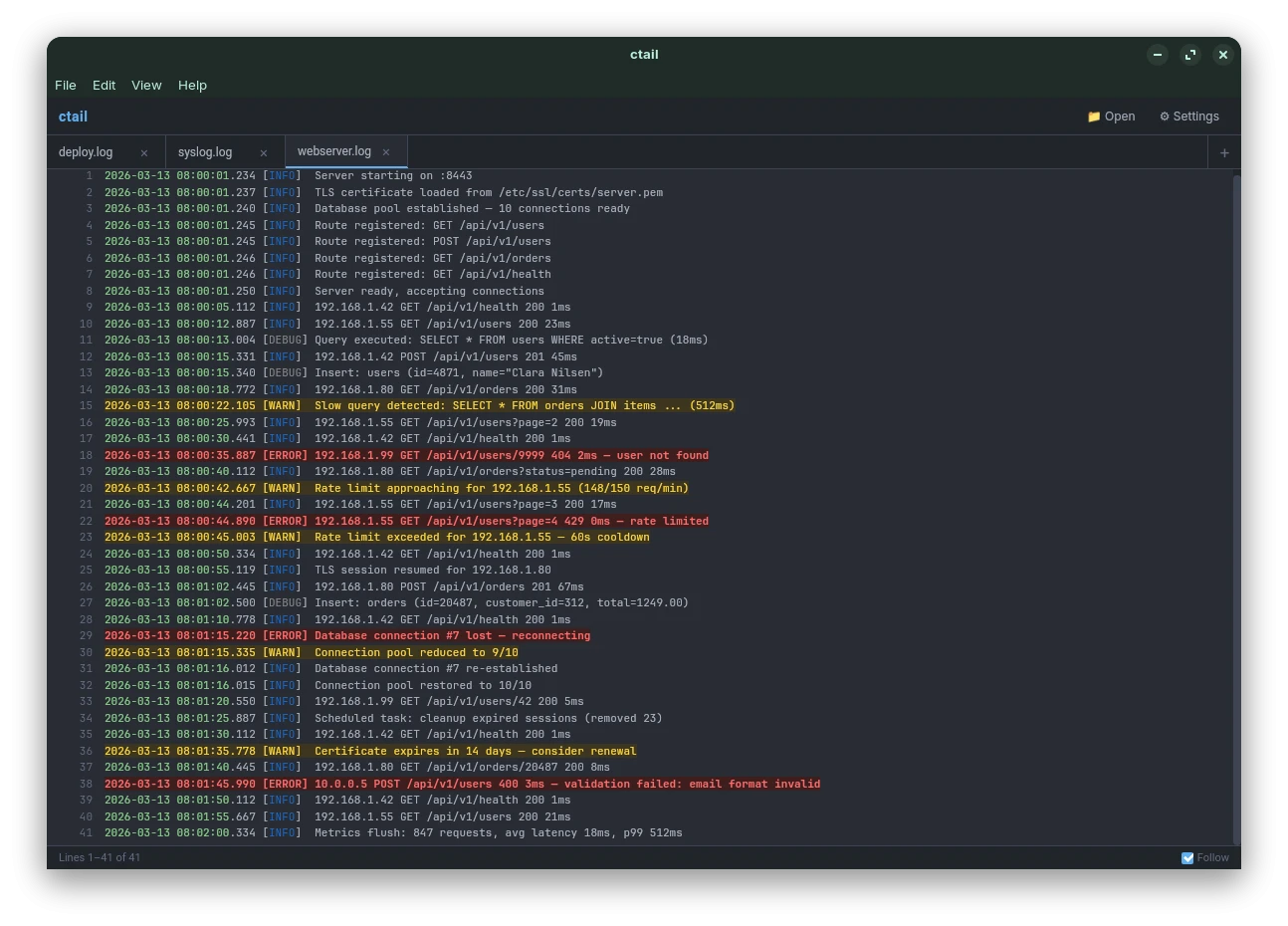Select WARN line 'Rate limit exceeded for 192.168.1.55'
The height and width of the screenshot is (926, 1288).
[639, 537]
